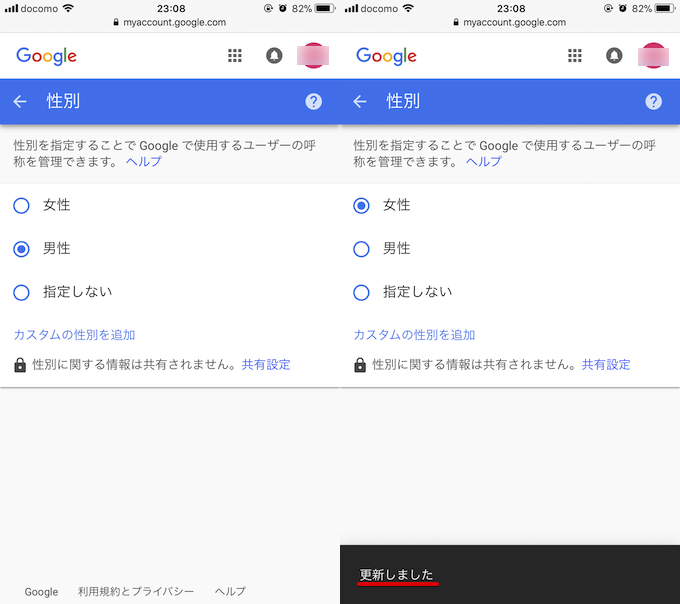
Task: Select 指定しない radio button in left screen
Action: tap(21, 292)
